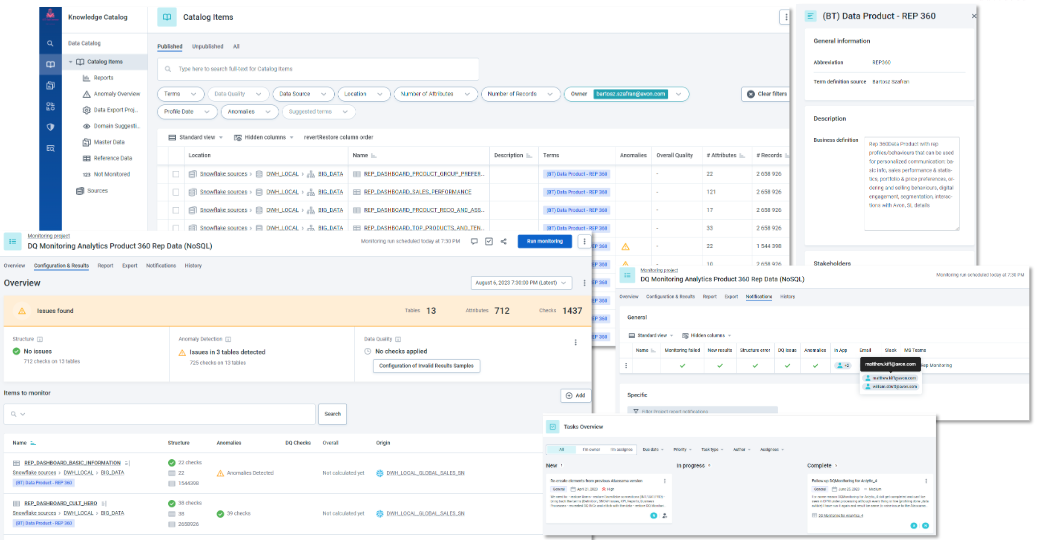1040x540 pixels.
Task: Click the sort icon beside the Name column in Catalog Items
Action: tap(373, 156)
